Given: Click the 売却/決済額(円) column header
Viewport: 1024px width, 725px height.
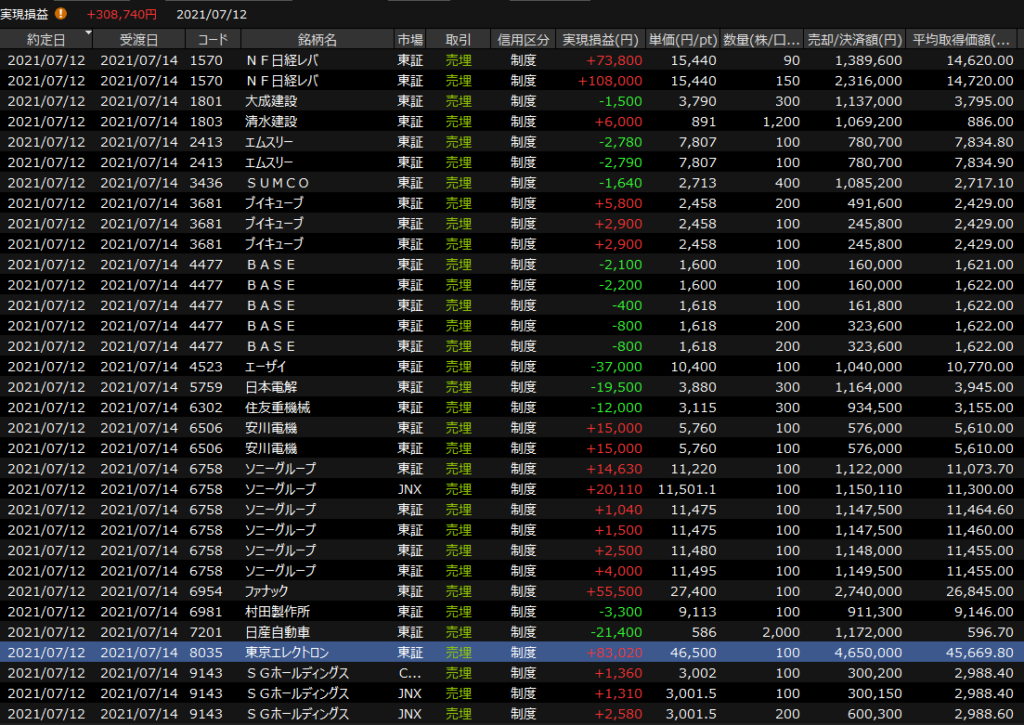Looking at the screenshot, I should 855,40.
